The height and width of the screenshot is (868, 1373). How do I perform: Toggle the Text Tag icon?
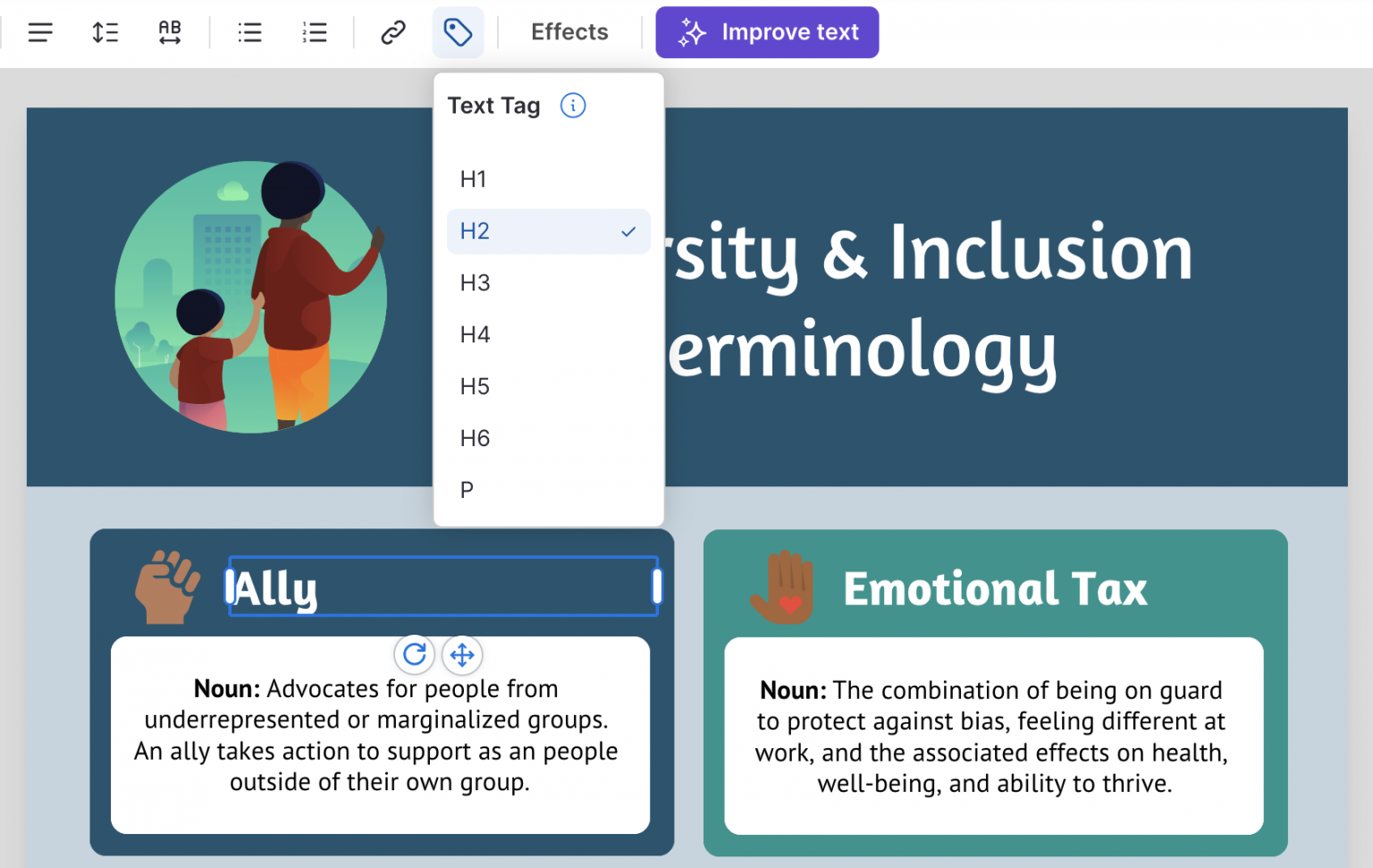458,33
